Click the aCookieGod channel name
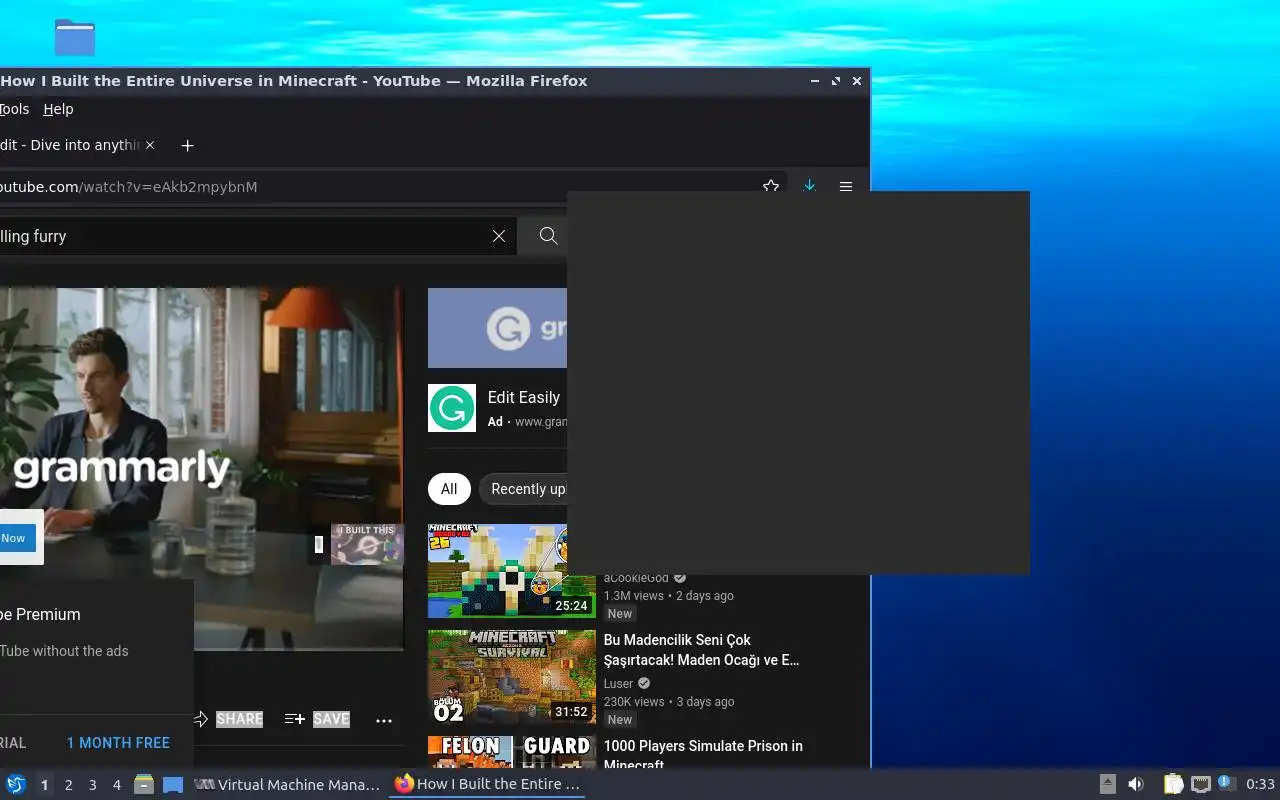1280x800 pixels. click(636, 578)
